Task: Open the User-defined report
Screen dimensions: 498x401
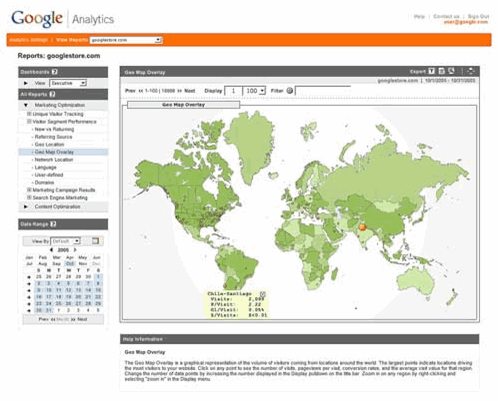Action: pyautogui.click(x=49, y=175)
